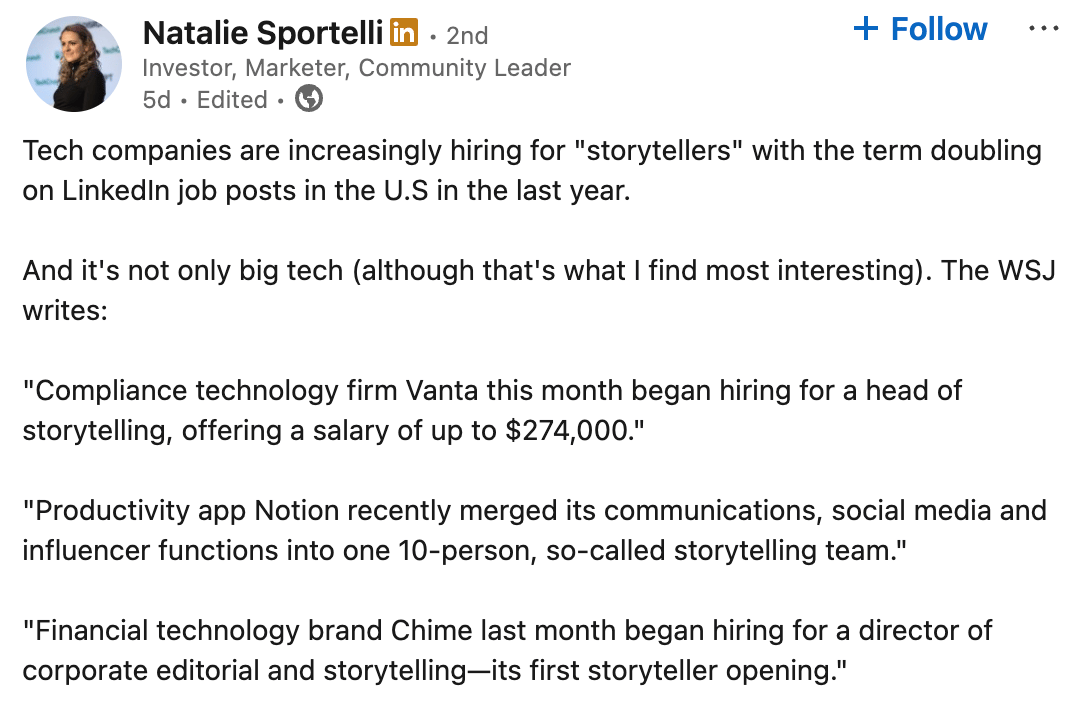The width and height of the screenshot is (1090, 726).
Task: Open the three-dot post options menu
Action: (1043, 29)
